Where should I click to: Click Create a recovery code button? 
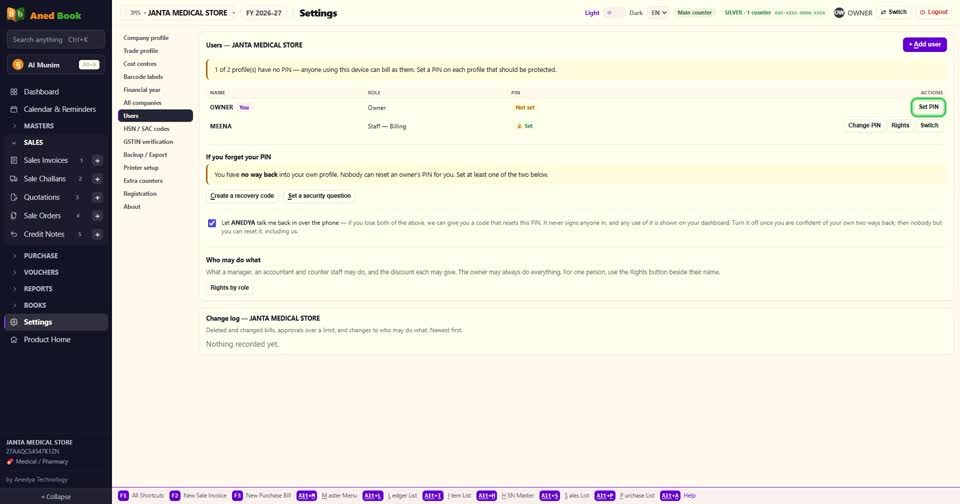click(x=242, y=196)
